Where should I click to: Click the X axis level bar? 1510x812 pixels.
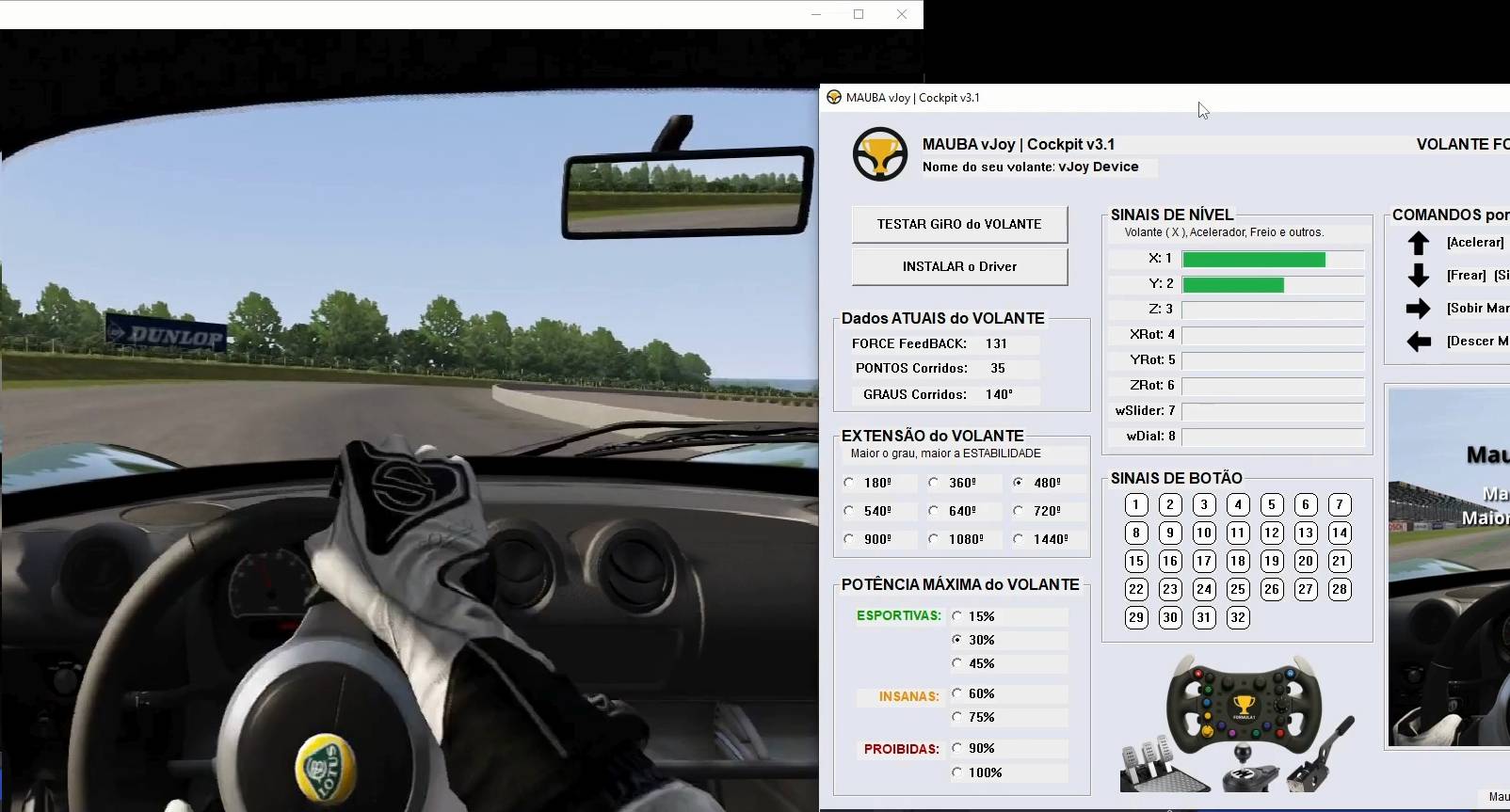pos(1273,260)
